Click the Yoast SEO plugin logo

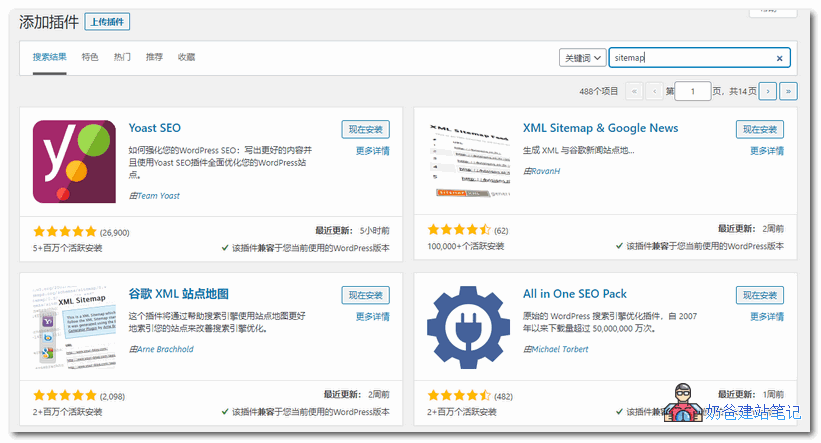74,161
